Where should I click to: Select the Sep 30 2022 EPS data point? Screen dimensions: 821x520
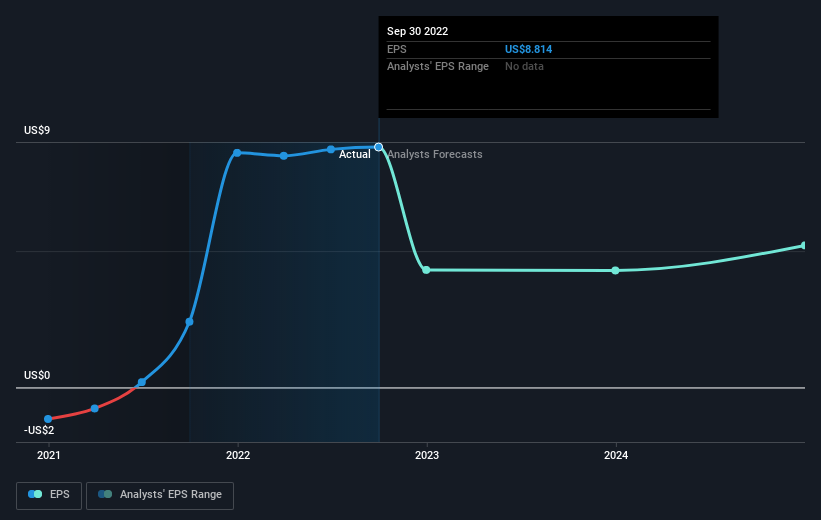pyautogui.click(x=379, y=147)
